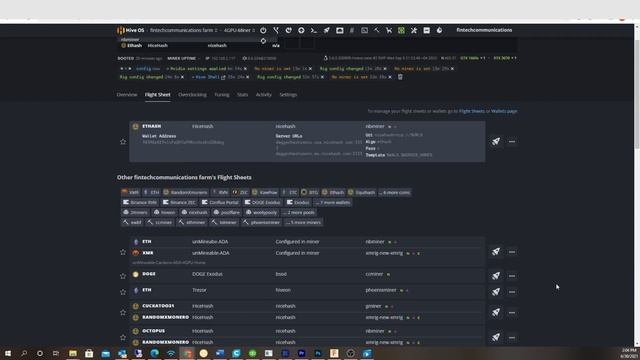Launch the OCTOPUS flight sheet rocket
The width and height of the screenshot is (640, 360).
tap(496, 337)
